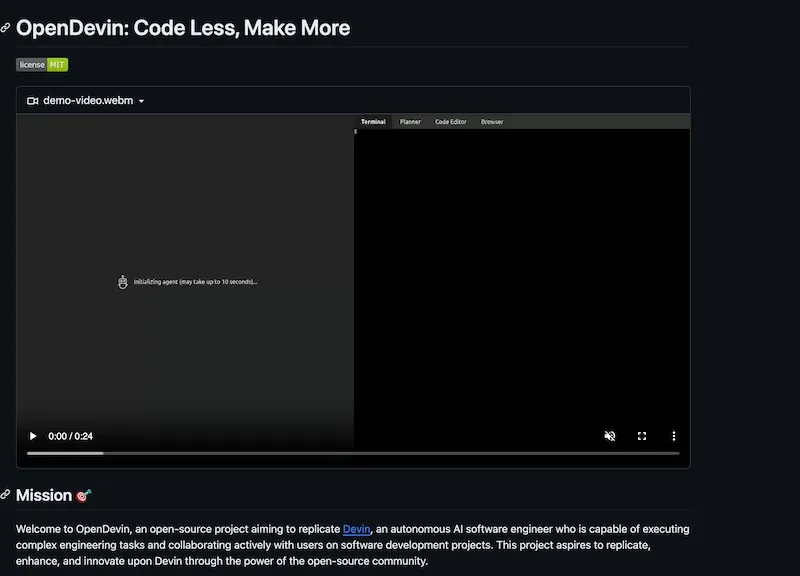The width and height of the screenshot is (800, 576).
Task: Click inside the black terminal output area
Action: click(520, 280)
